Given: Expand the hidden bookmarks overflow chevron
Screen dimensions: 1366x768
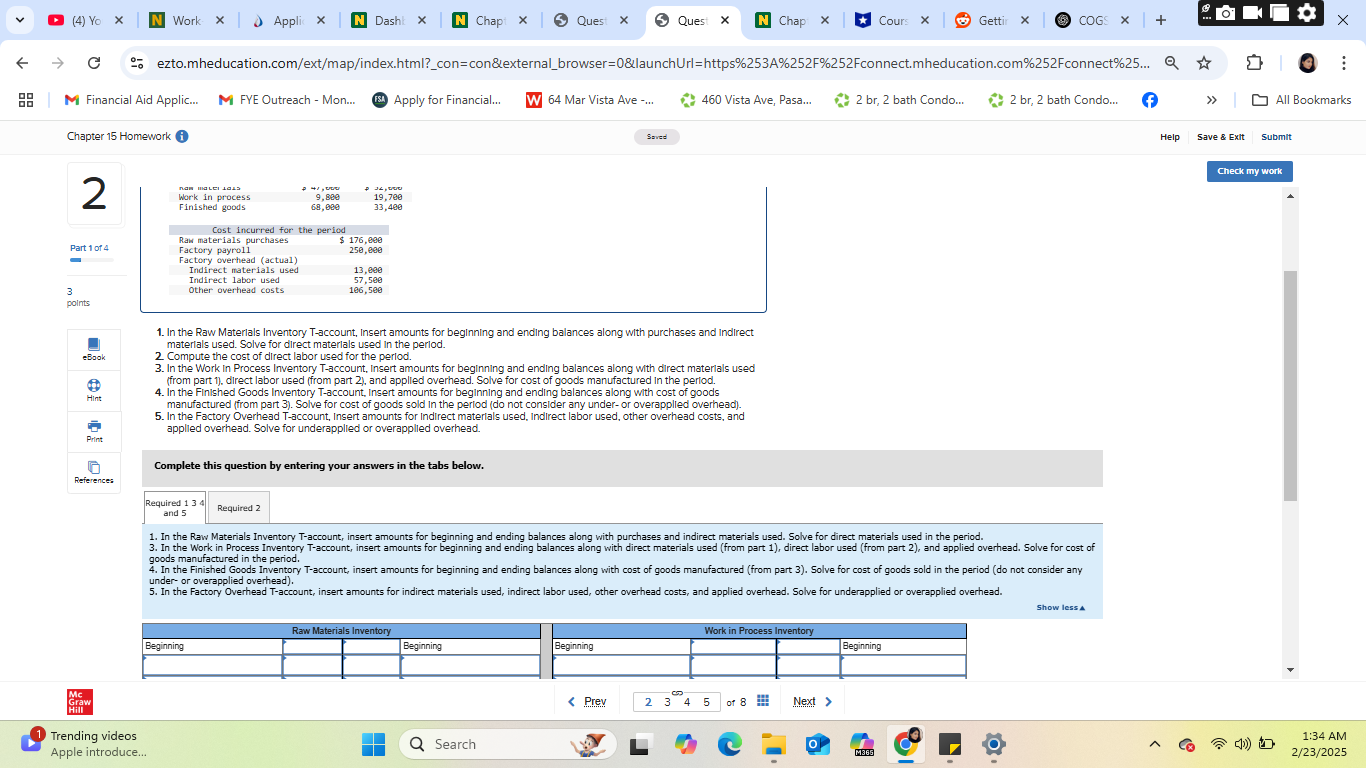Looking at the screenshot, I should click(1212, 100).
